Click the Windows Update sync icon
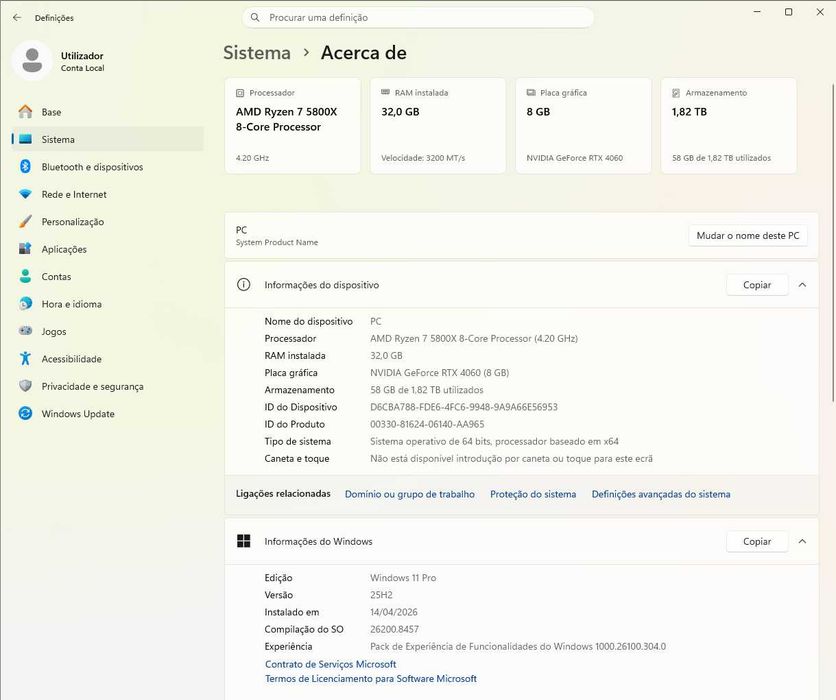 coord(25,413)
